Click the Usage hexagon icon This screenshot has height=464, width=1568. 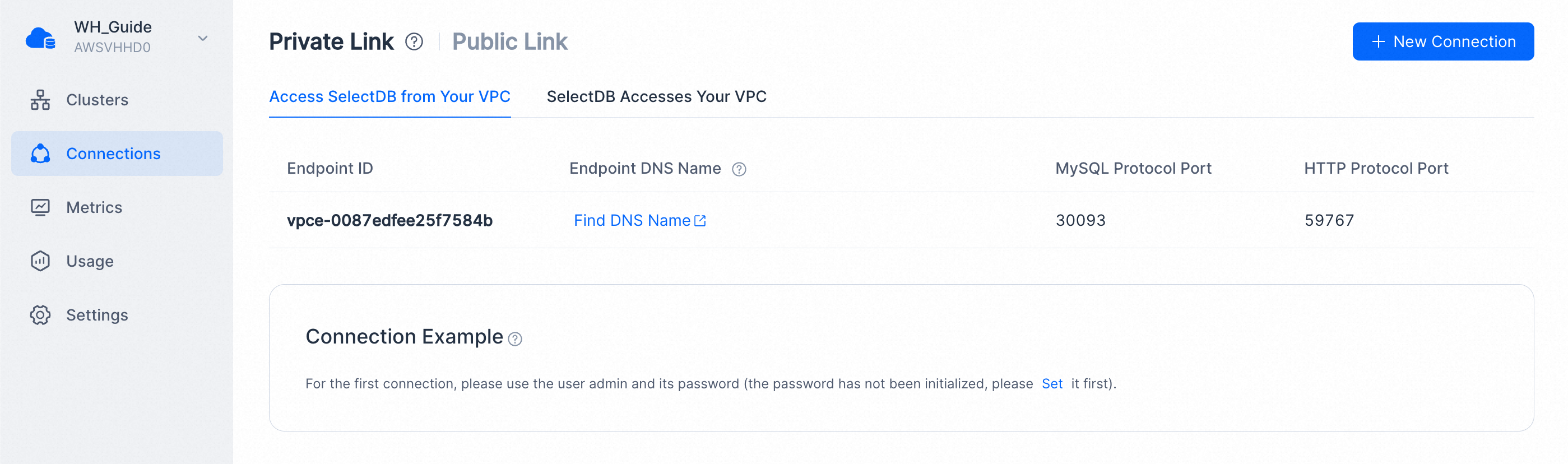click(40, 261)
